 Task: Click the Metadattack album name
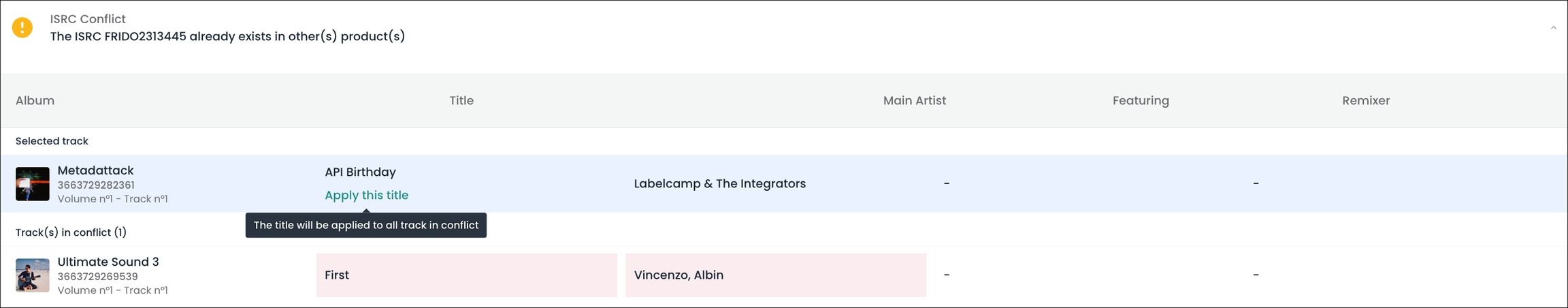pyautogui.click(x=95, y=170)
